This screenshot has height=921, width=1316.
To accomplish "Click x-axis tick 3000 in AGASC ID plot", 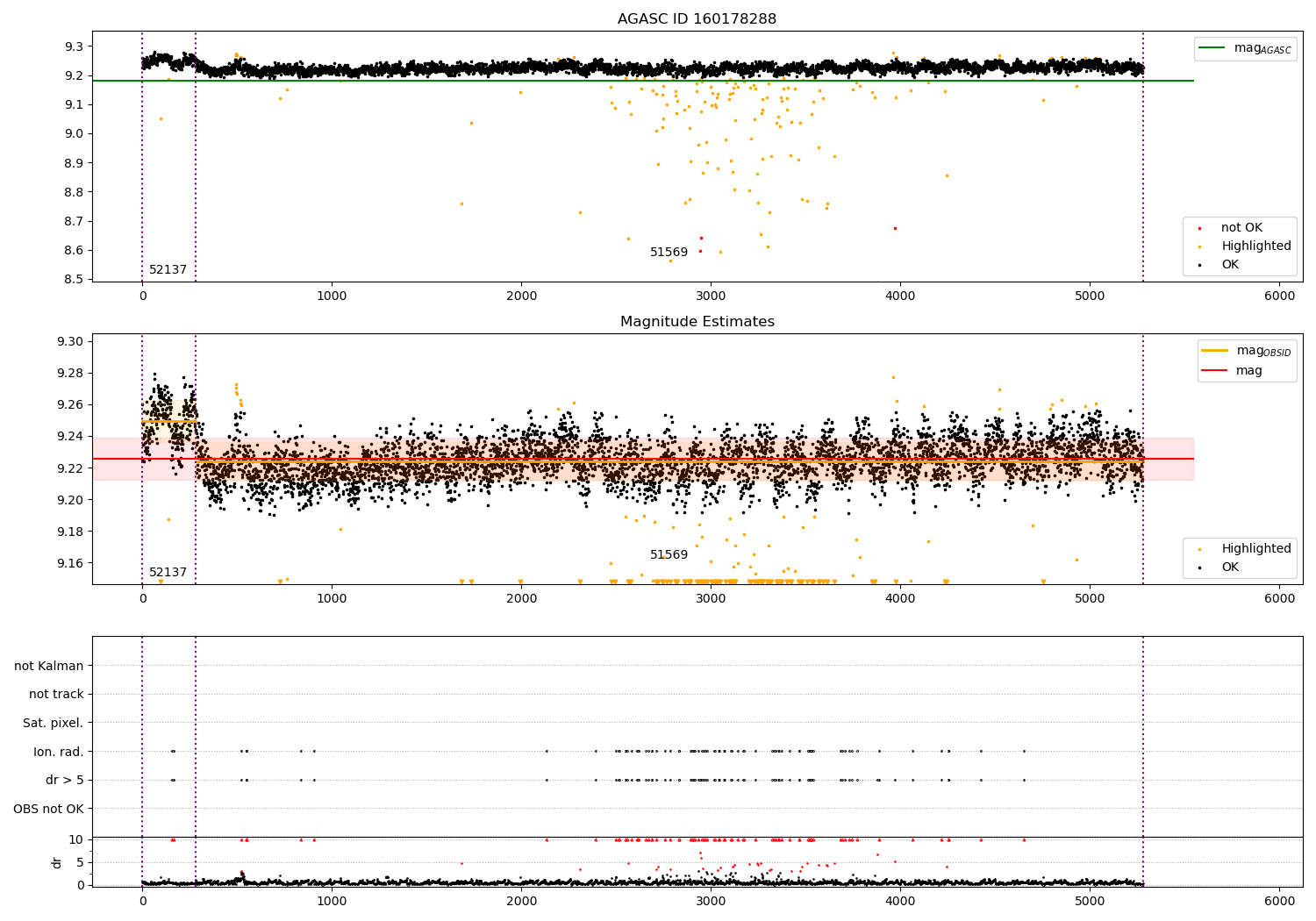I will tap(711, 296).
